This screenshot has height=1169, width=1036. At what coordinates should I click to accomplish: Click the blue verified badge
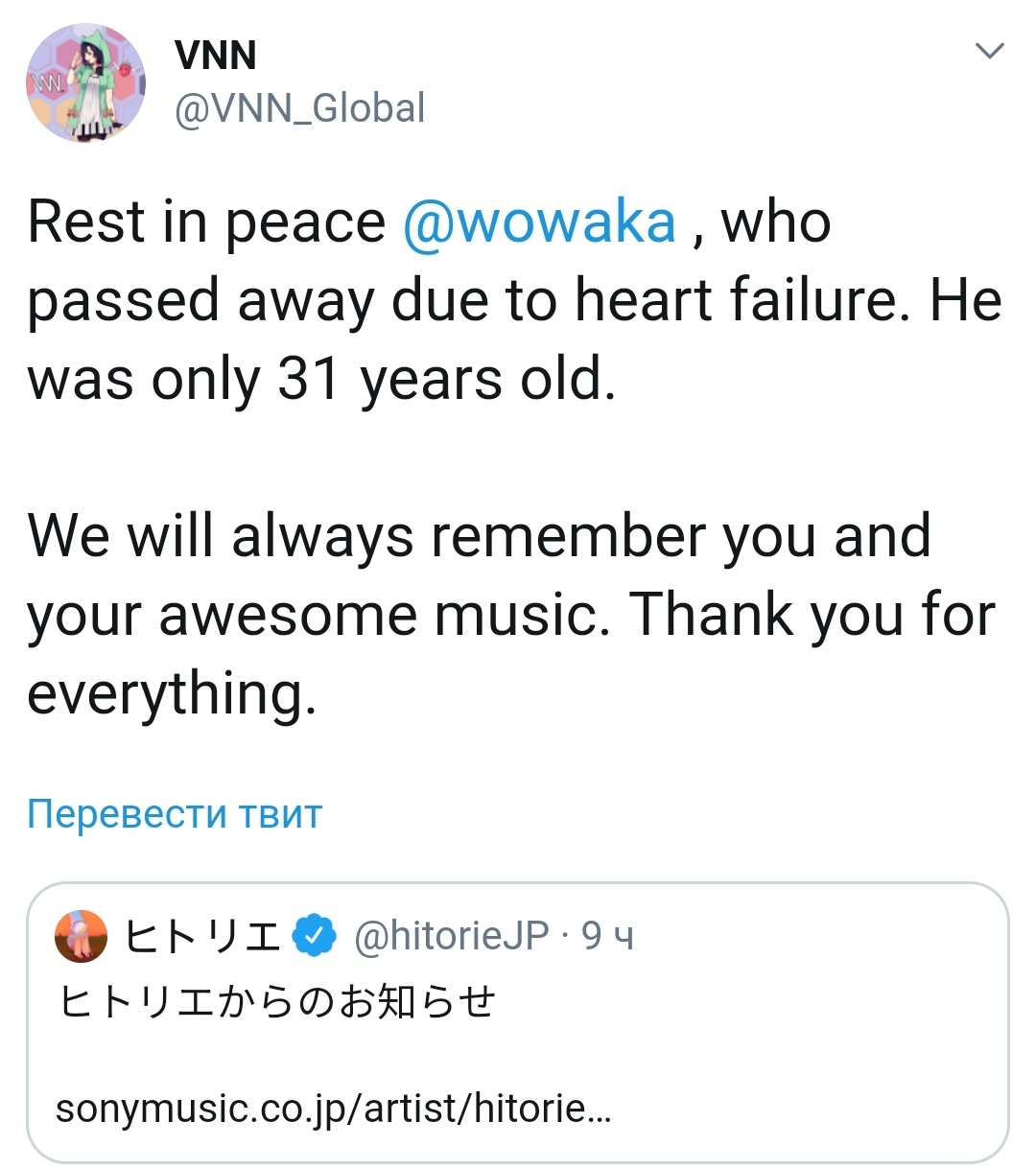click(315, 936)
